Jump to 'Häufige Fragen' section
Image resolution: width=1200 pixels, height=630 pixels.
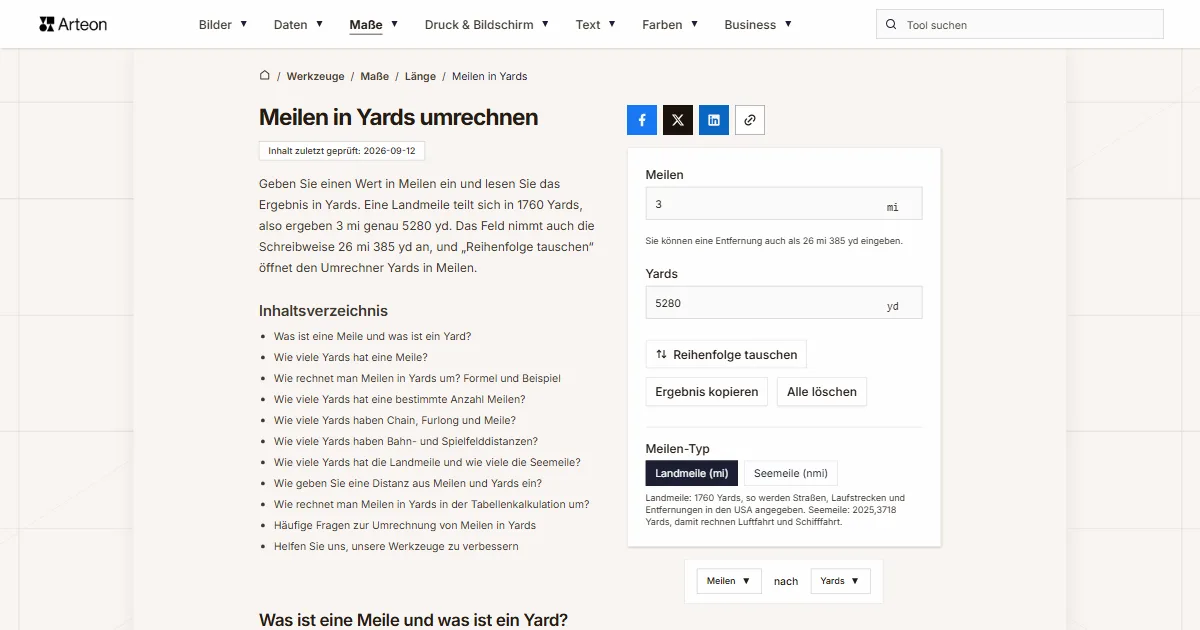(x=405, y=525)
